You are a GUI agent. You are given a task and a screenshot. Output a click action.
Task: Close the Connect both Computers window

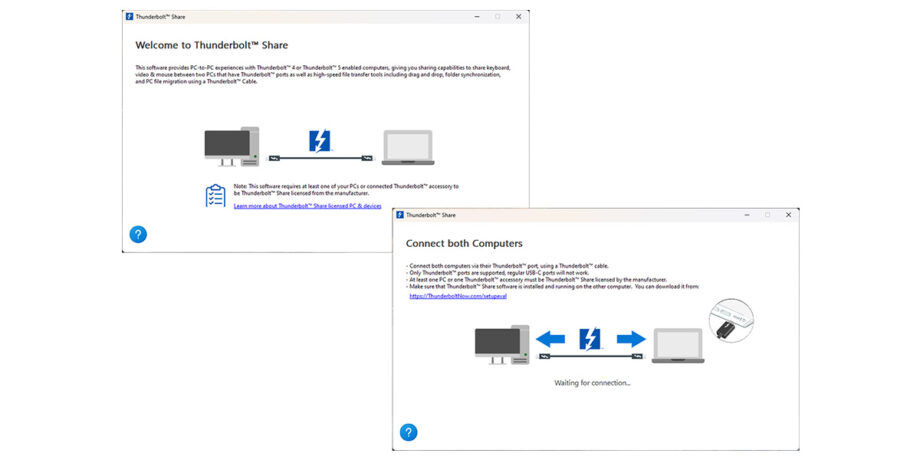(788, 215)
